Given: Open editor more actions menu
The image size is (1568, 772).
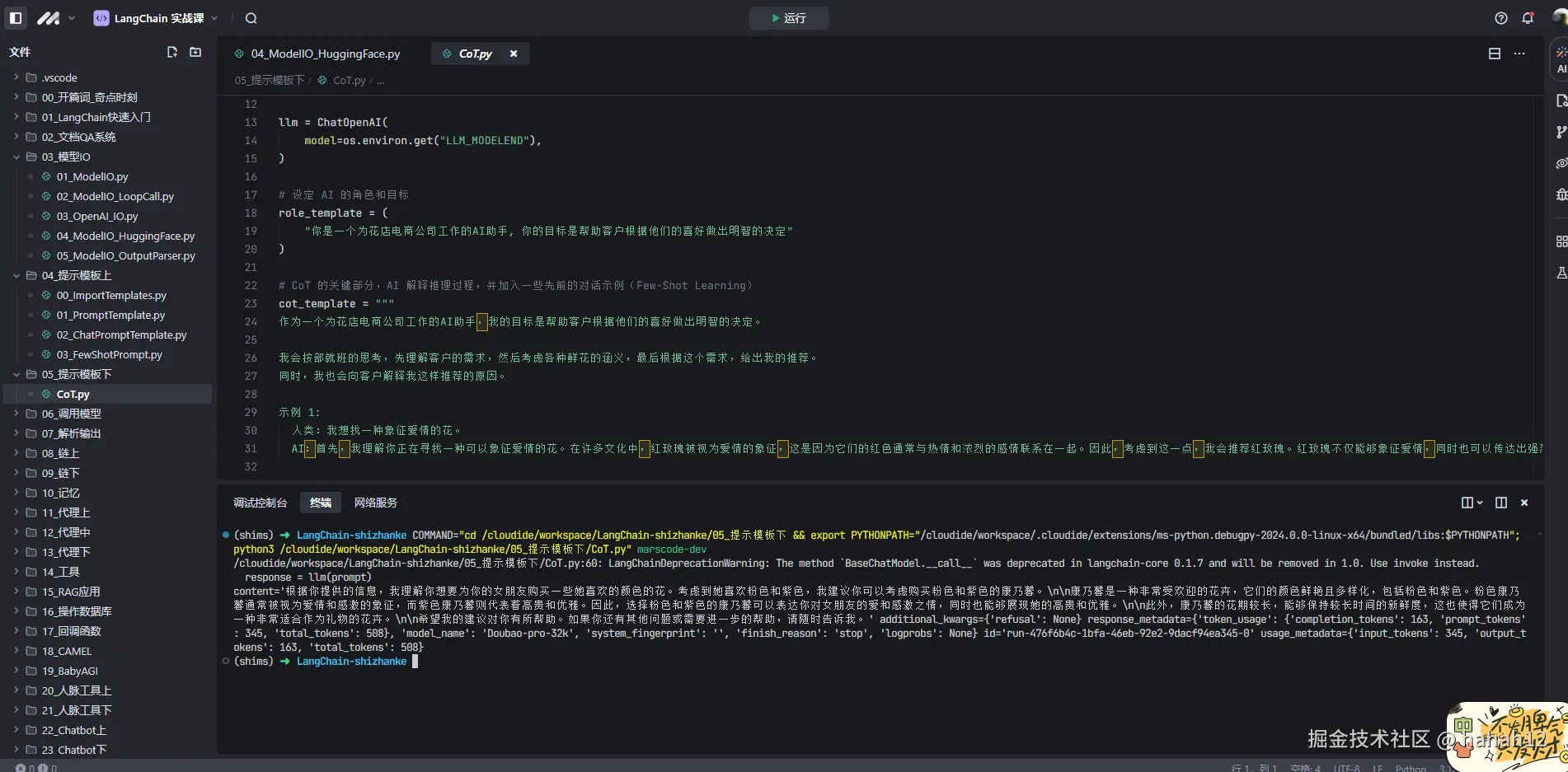Looking at the screenshot, I should 1519,54.
